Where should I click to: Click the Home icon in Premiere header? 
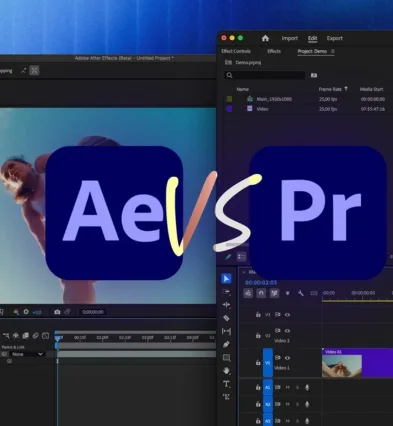(x=265, y=38)
